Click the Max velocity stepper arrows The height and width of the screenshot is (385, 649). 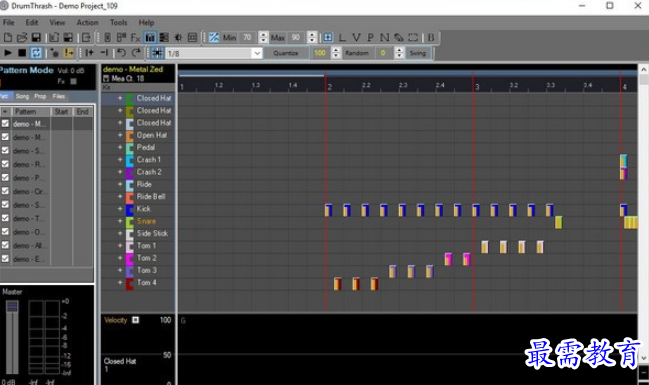click(x=312, y=38)
